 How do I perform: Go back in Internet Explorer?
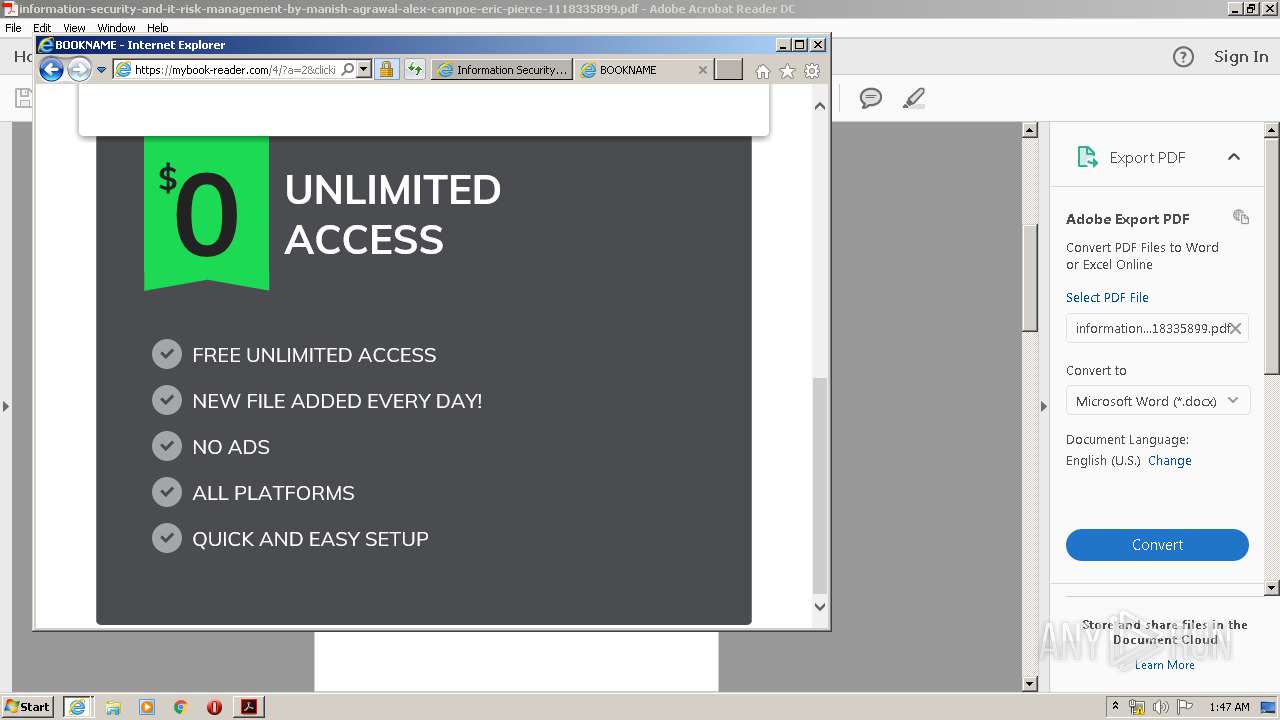tap(51, 70)
